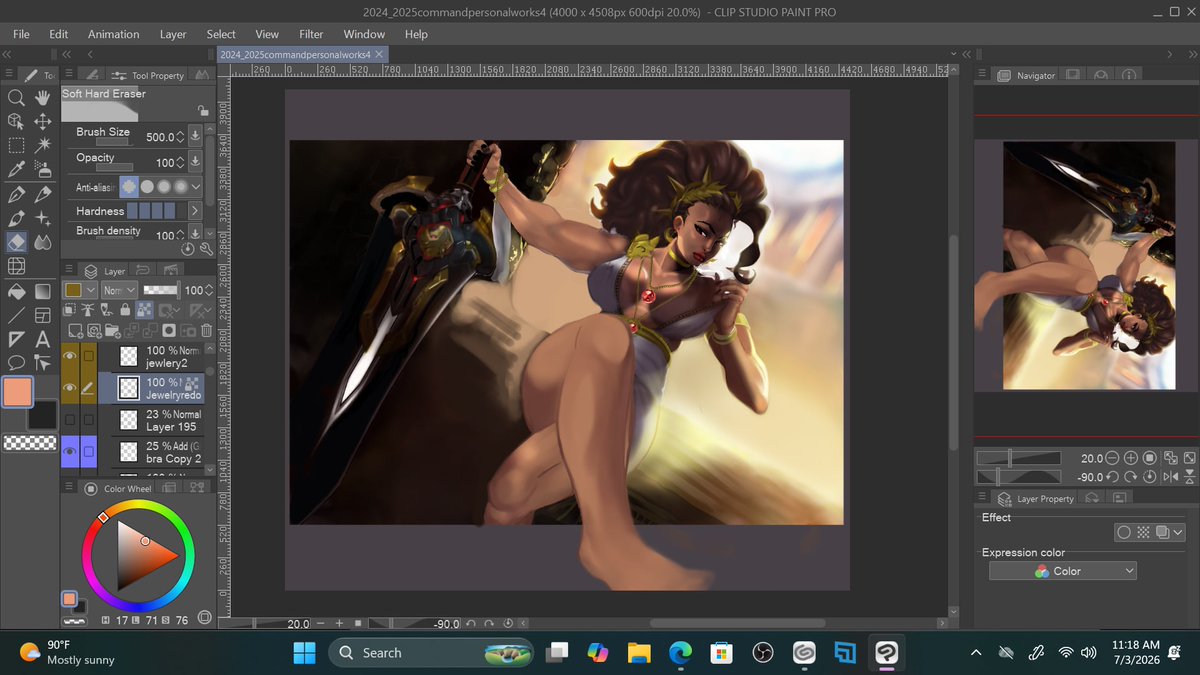Screen dimensions: 1200x675
Task: Open the Expression color dropdown
Action: (1063, 571)
